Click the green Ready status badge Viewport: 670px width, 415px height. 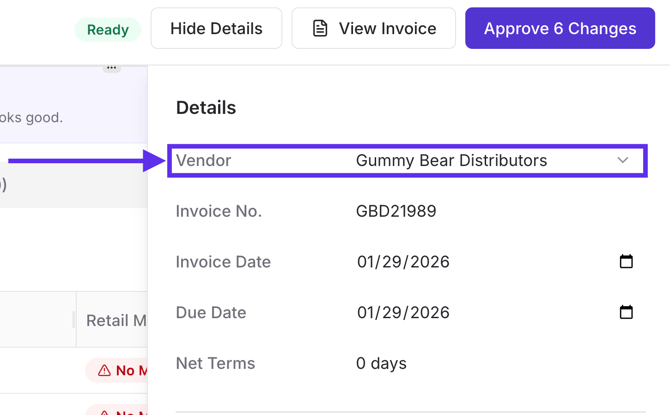[107, 29]
